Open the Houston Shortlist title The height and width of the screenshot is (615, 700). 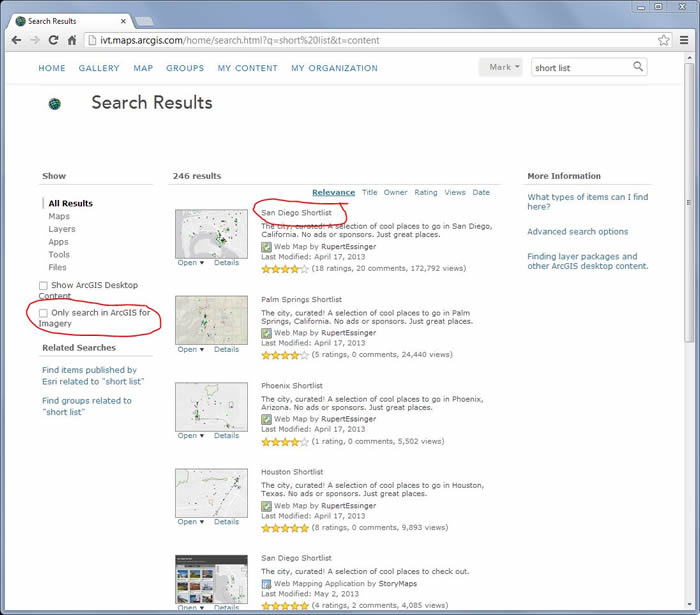click(292, 472)
